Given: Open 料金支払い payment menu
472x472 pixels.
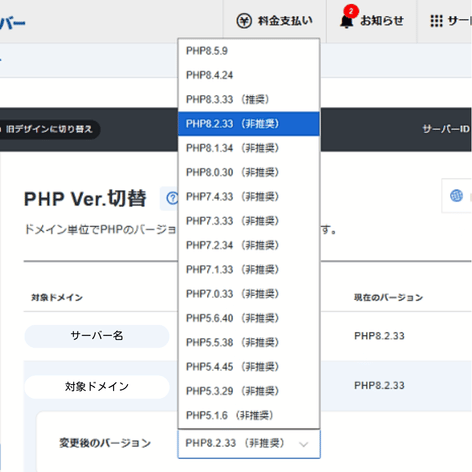Looking at the screenshot, I should 275,21.
